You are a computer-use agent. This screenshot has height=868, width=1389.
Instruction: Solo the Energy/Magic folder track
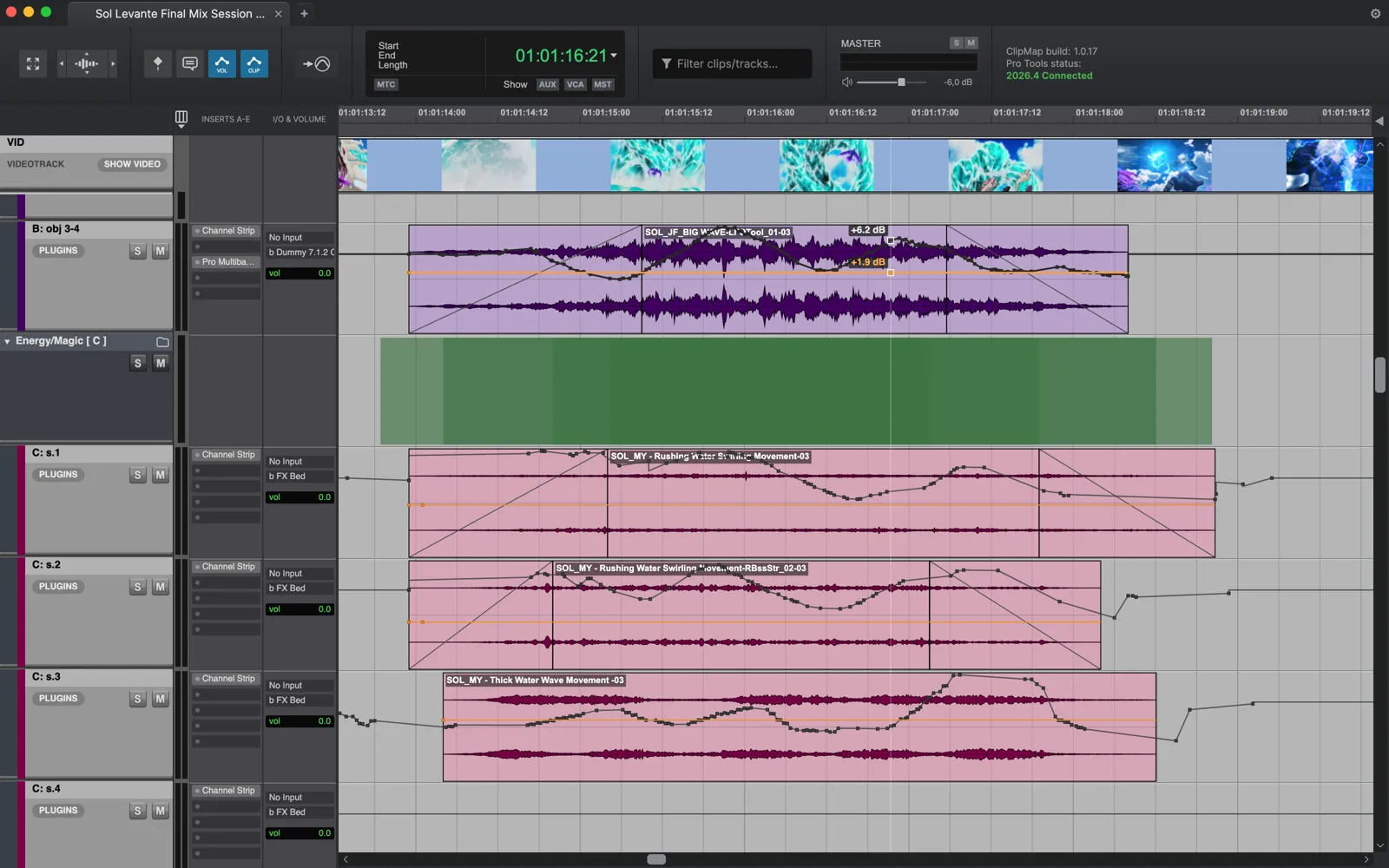click(137, 363)
